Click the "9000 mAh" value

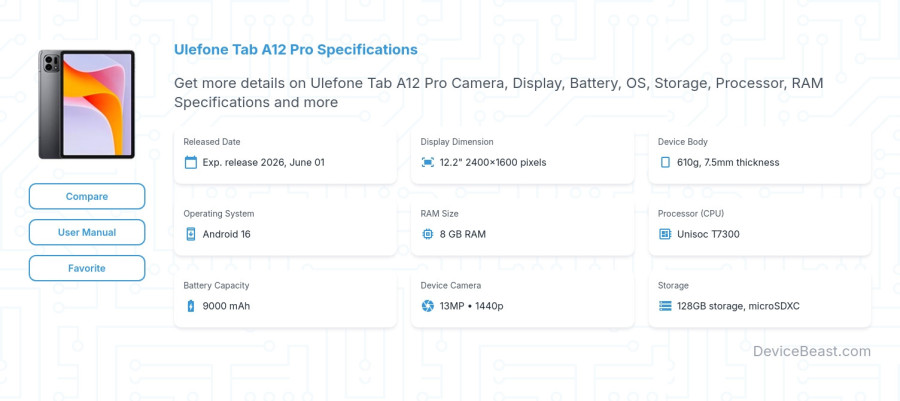point(226,306)
